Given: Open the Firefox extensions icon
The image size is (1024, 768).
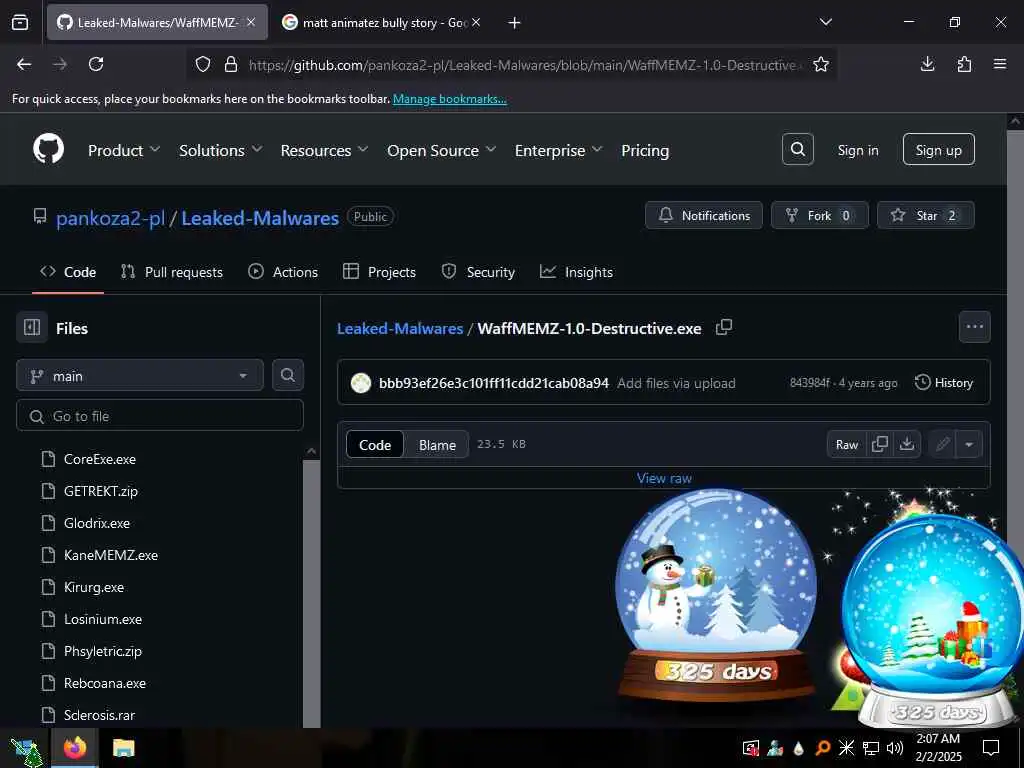Looking at the screenshot, I should tap(964, 64).
